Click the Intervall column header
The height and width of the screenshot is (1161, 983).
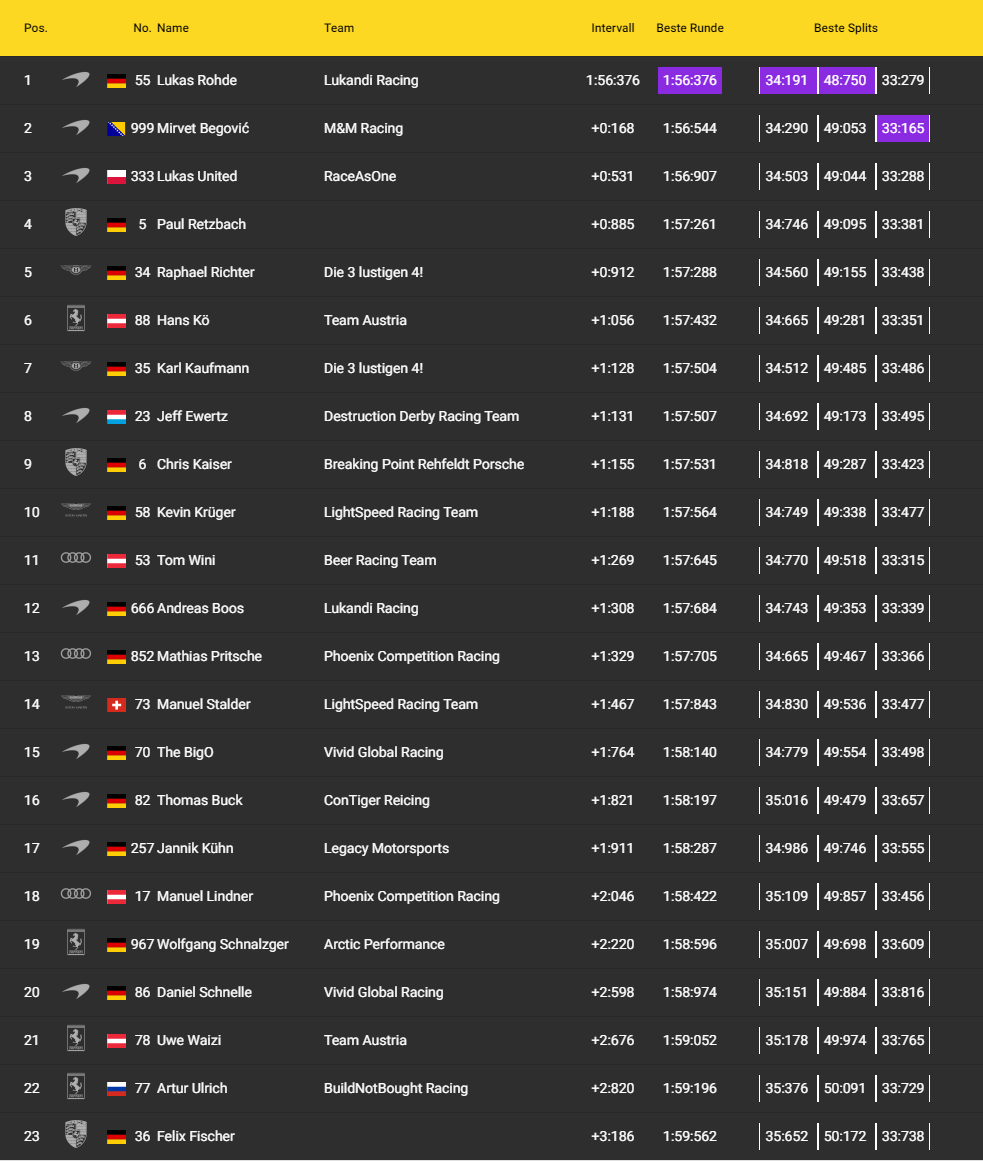613,28
